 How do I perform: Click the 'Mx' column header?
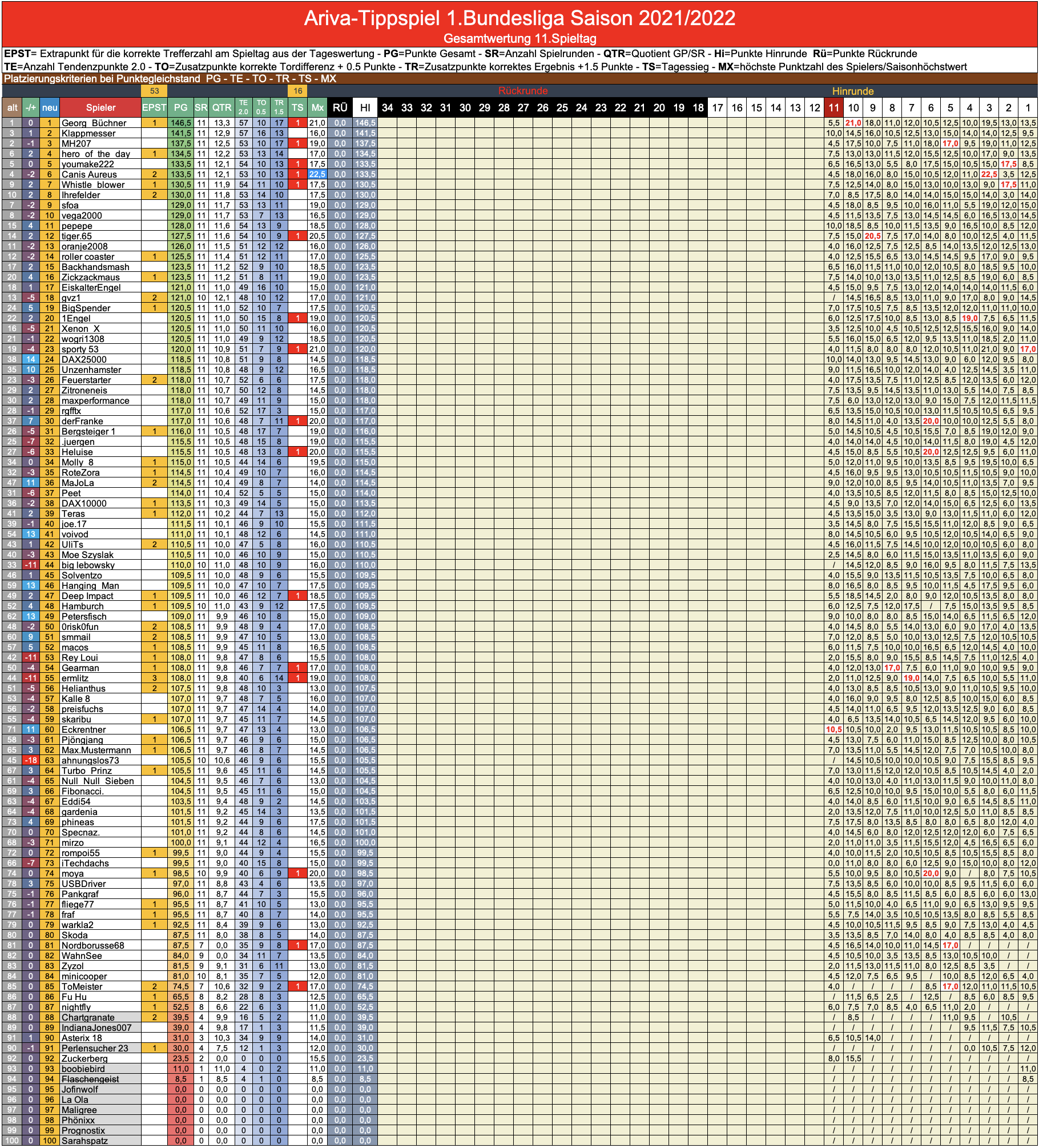(x=317, y=107)
